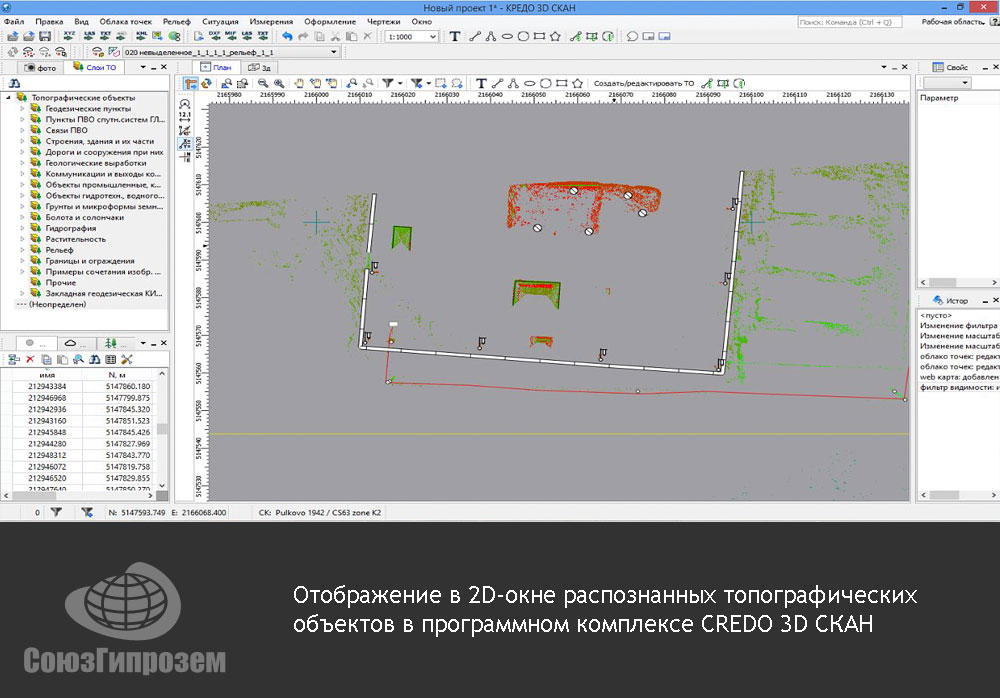
Task: Select the rectangle drawing tool in the plan toolbar
Action: click(561, 84)
